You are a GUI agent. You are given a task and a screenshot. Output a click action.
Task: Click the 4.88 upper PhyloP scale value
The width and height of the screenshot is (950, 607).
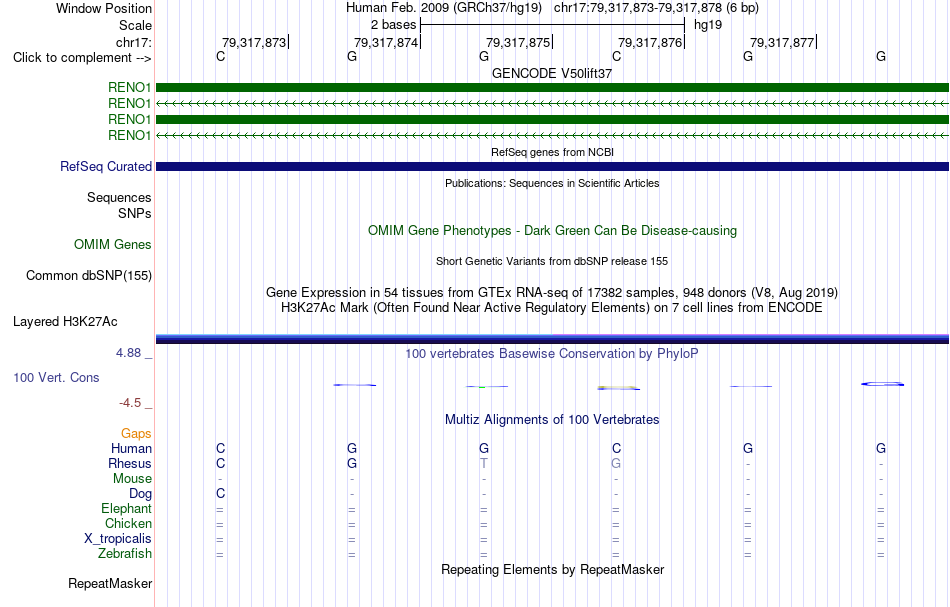tap(128, 353)
